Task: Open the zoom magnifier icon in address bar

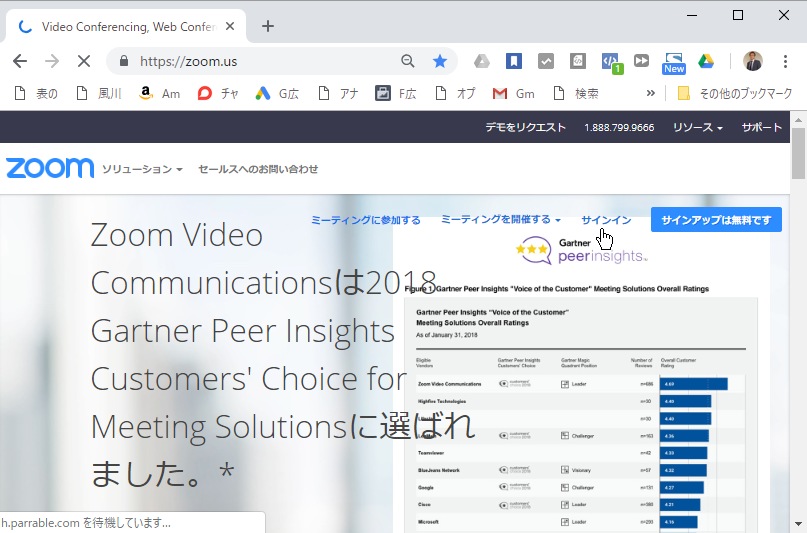Action: point(408,61)
